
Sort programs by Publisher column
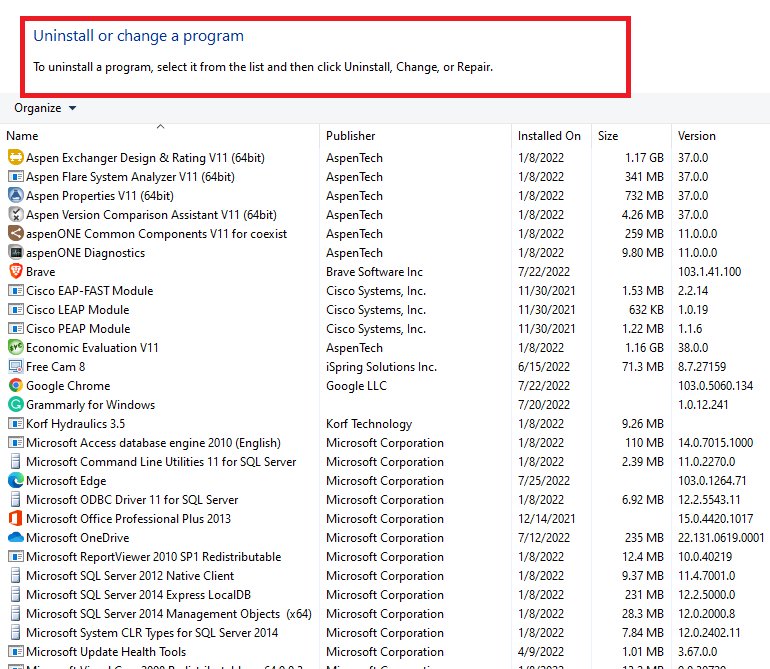(350, 136)
